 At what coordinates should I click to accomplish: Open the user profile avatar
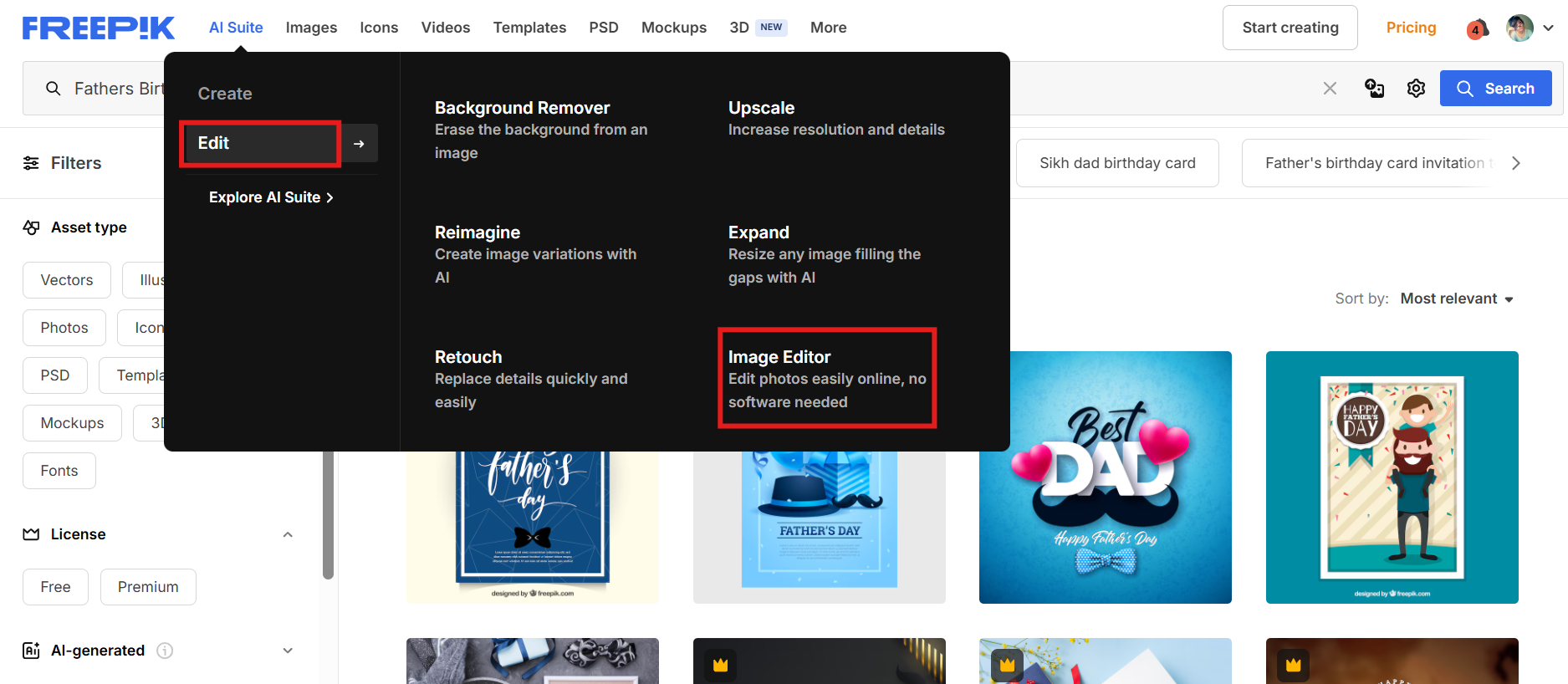[1519, 28]
